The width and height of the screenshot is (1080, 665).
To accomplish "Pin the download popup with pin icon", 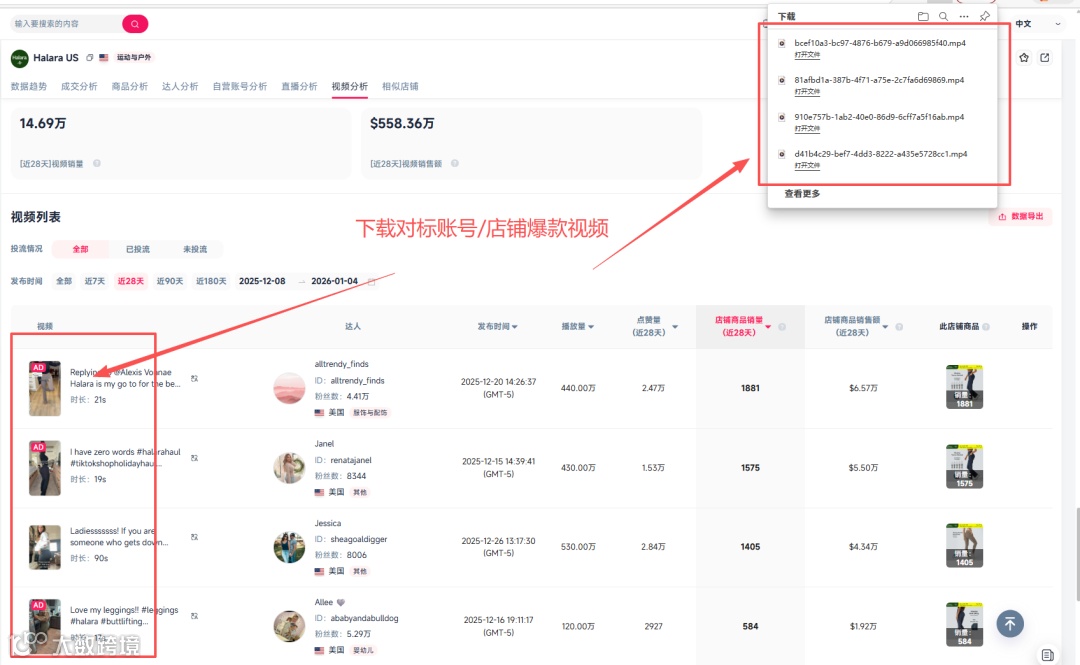I will tap(984, 17).
